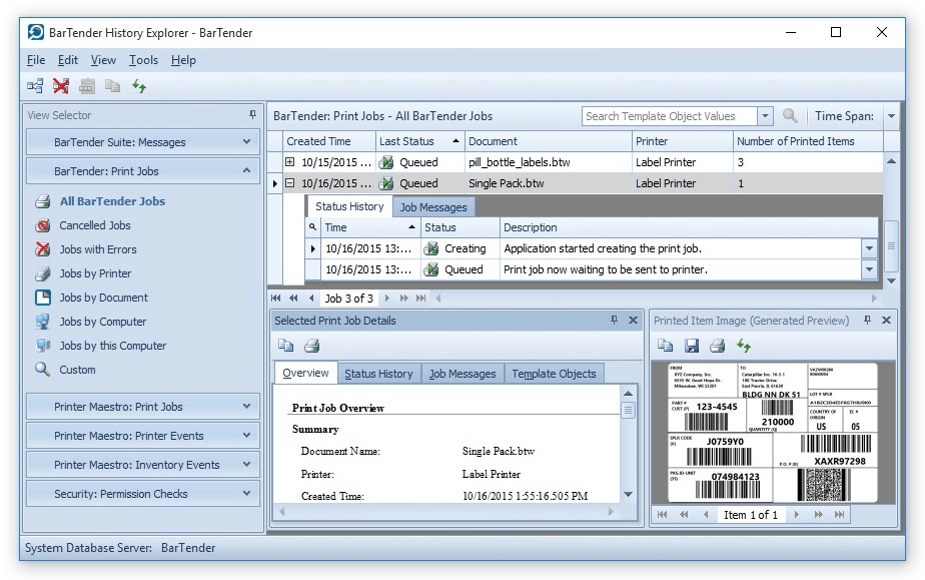This screenshot has width=925, height=580.
Task: Click the search magnifier icon beside search box
Action: [790, 116]
